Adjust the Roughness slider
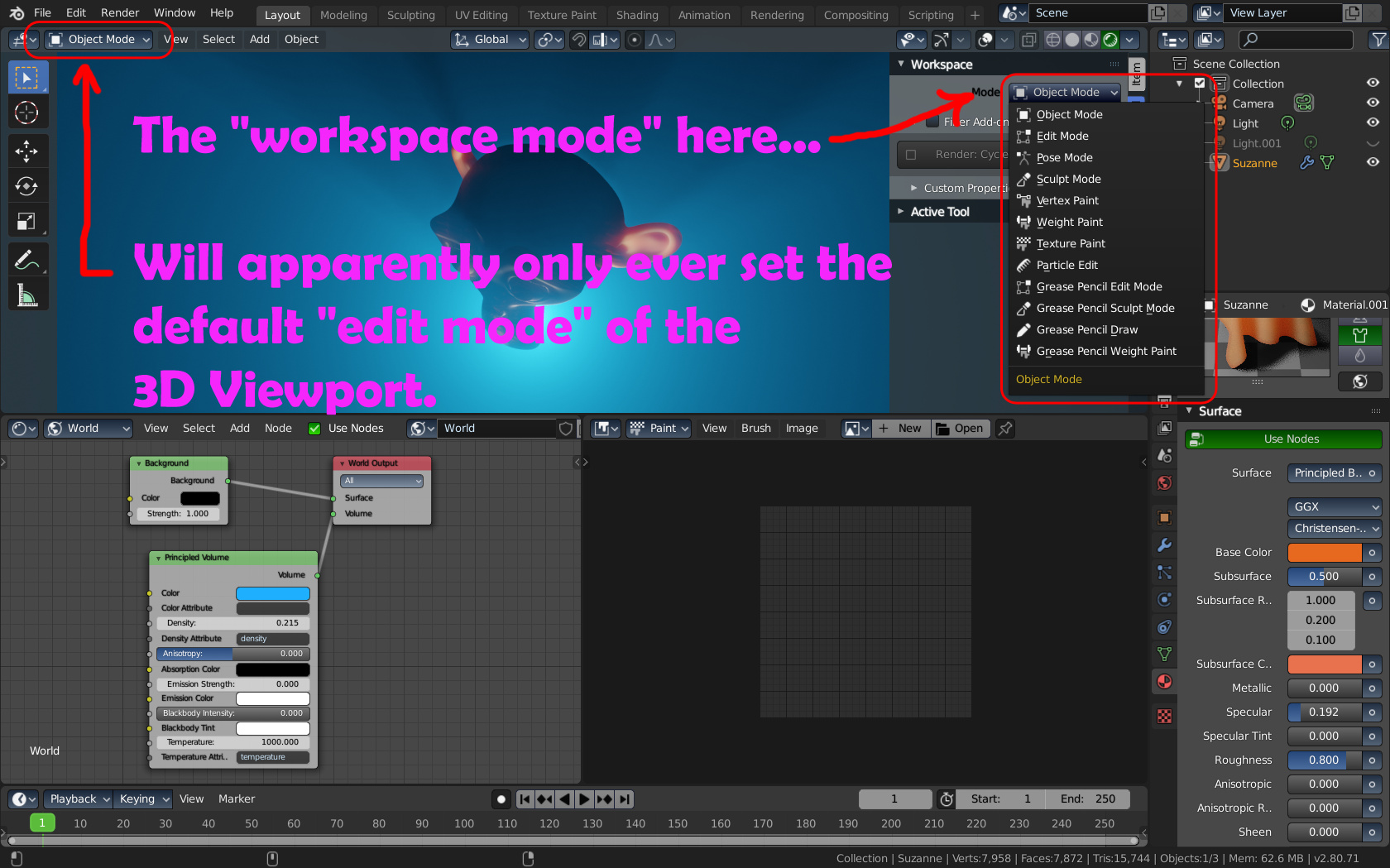This screenshot has width=1390, height=868. tap(1324, 760)
